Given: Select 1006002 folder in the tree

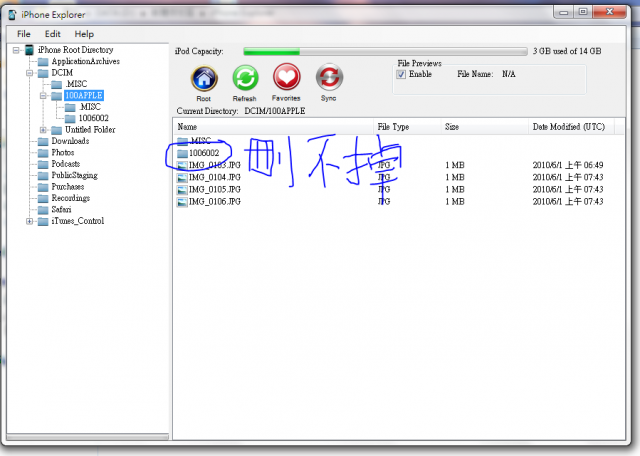Looking at the screenshot, I should coord(93,118).
